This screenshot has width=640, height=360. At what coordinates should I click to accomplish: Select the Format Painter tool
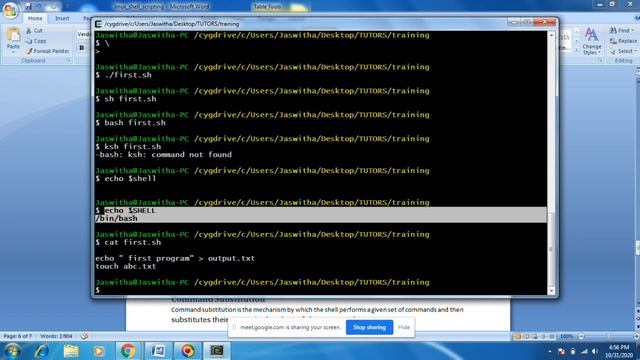click(x=47, y=51)
